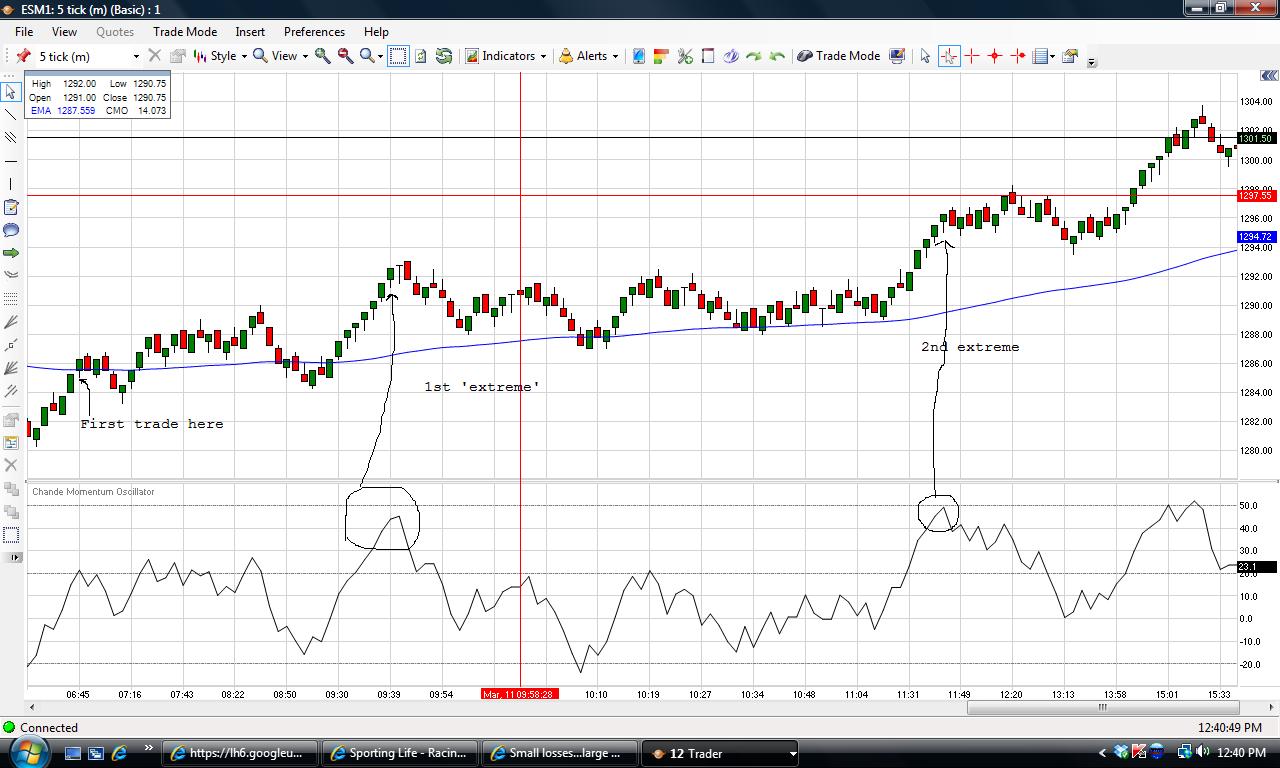
Task: Toggle the crosshair pointer cursor mode
Action: pos(948,56)
